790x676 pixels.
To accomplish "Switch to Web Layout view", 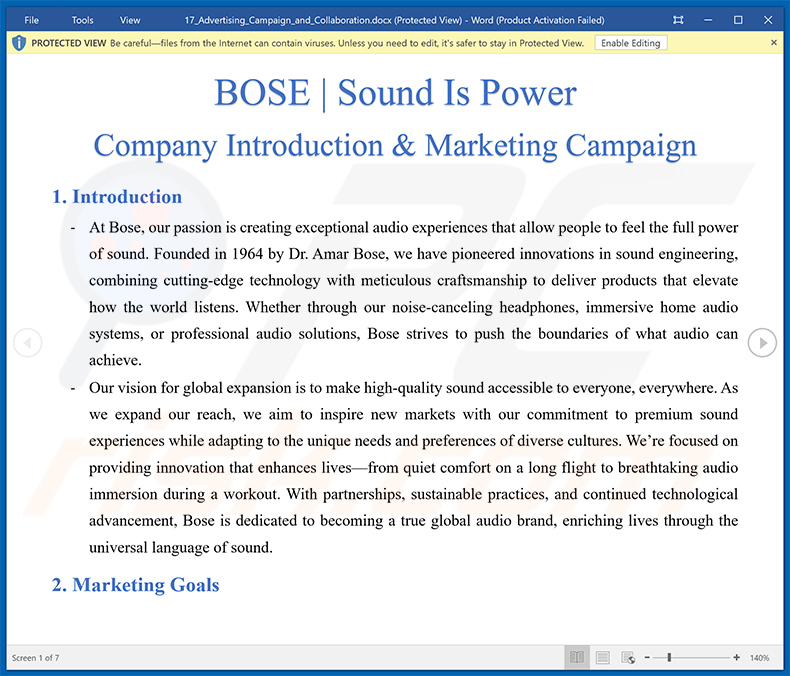I will point(628,657).
